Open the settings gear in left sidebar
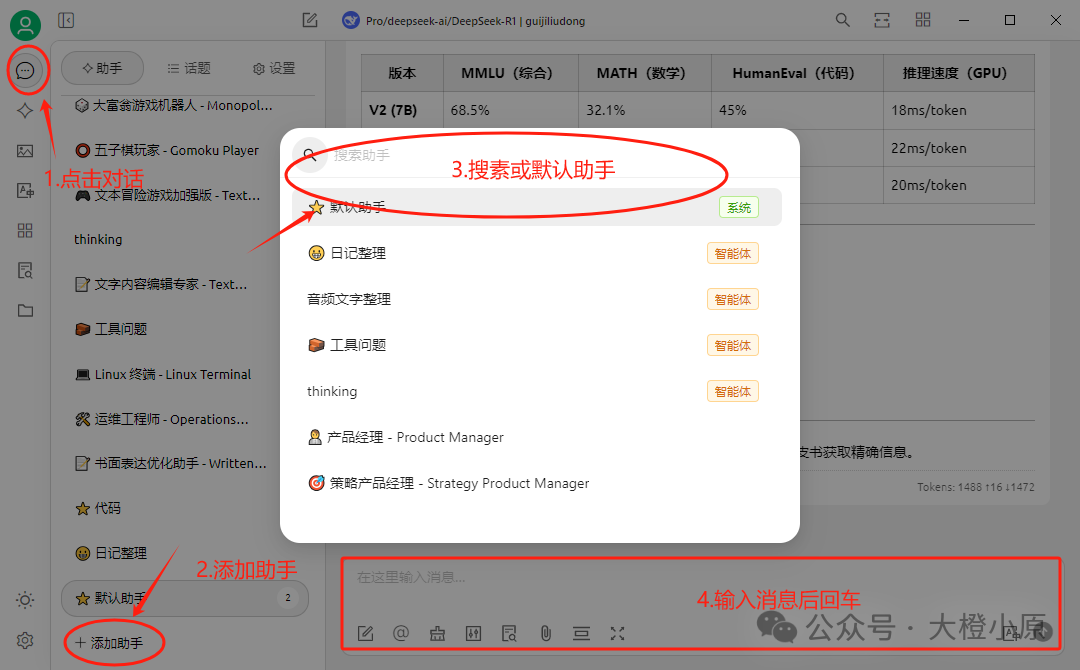Viewport: 1080px width, 670px height. (25, 640)
